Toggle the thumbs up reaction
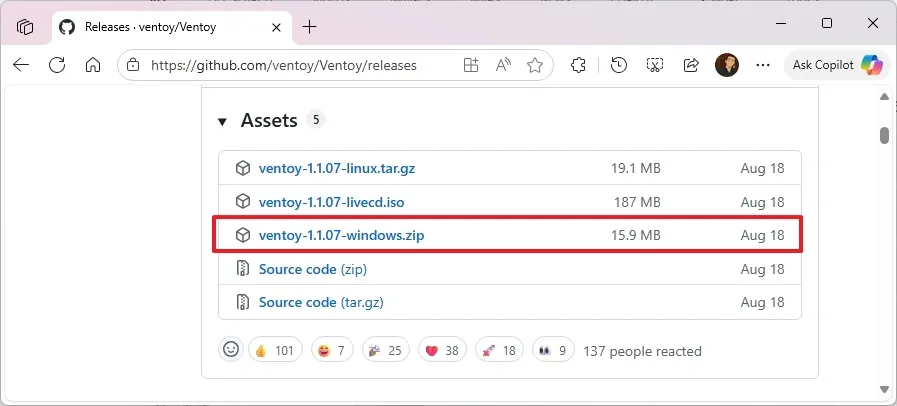Screen dimensions: 897x406 pyautogui.click(x=275, y=350)
